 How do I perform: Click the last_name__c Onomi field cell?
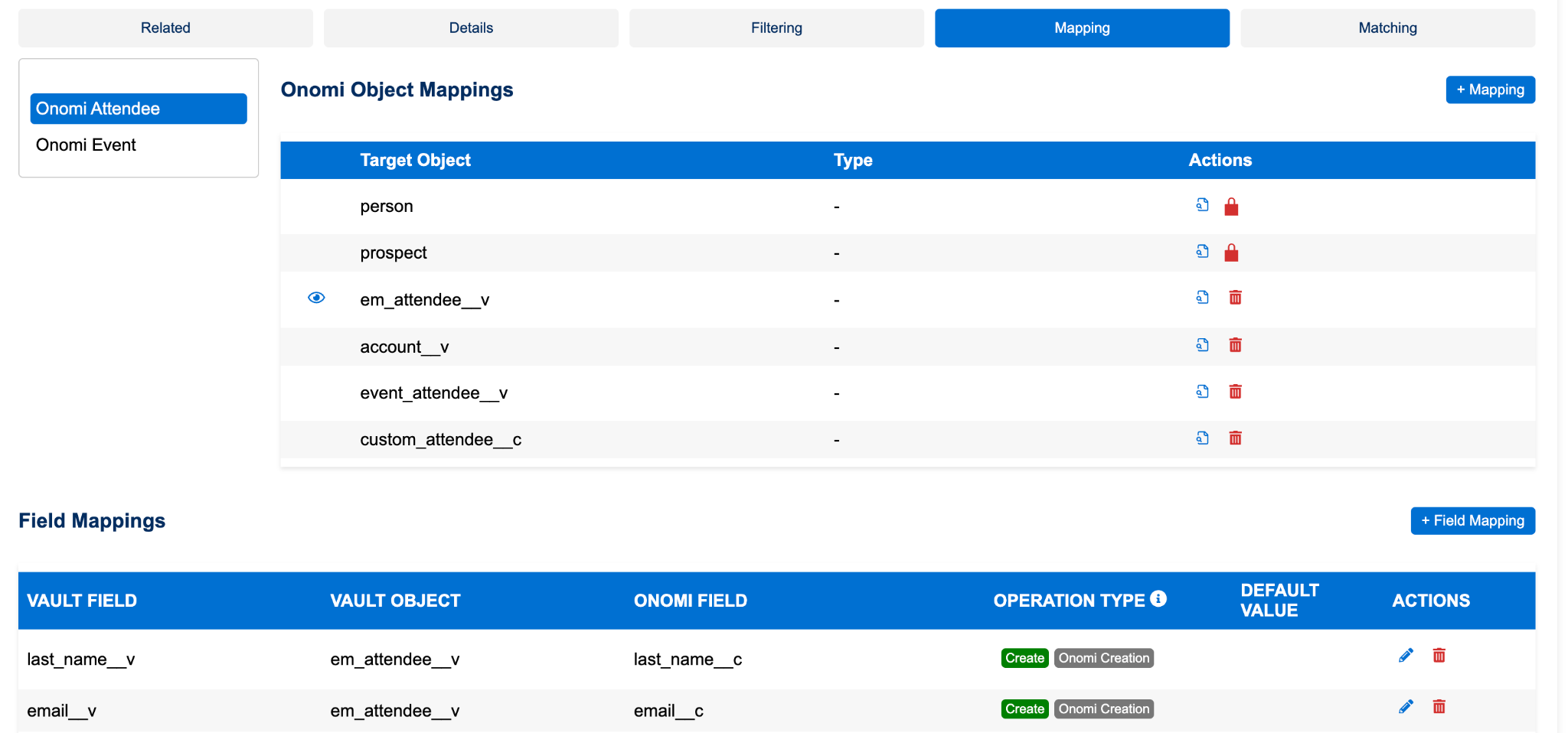tap(688, 660)
